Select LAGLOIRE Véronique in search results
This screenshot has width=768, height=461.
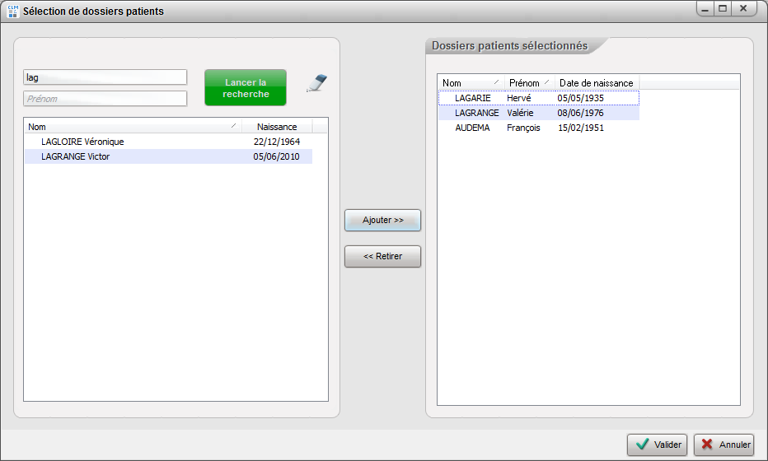(83, 142)
